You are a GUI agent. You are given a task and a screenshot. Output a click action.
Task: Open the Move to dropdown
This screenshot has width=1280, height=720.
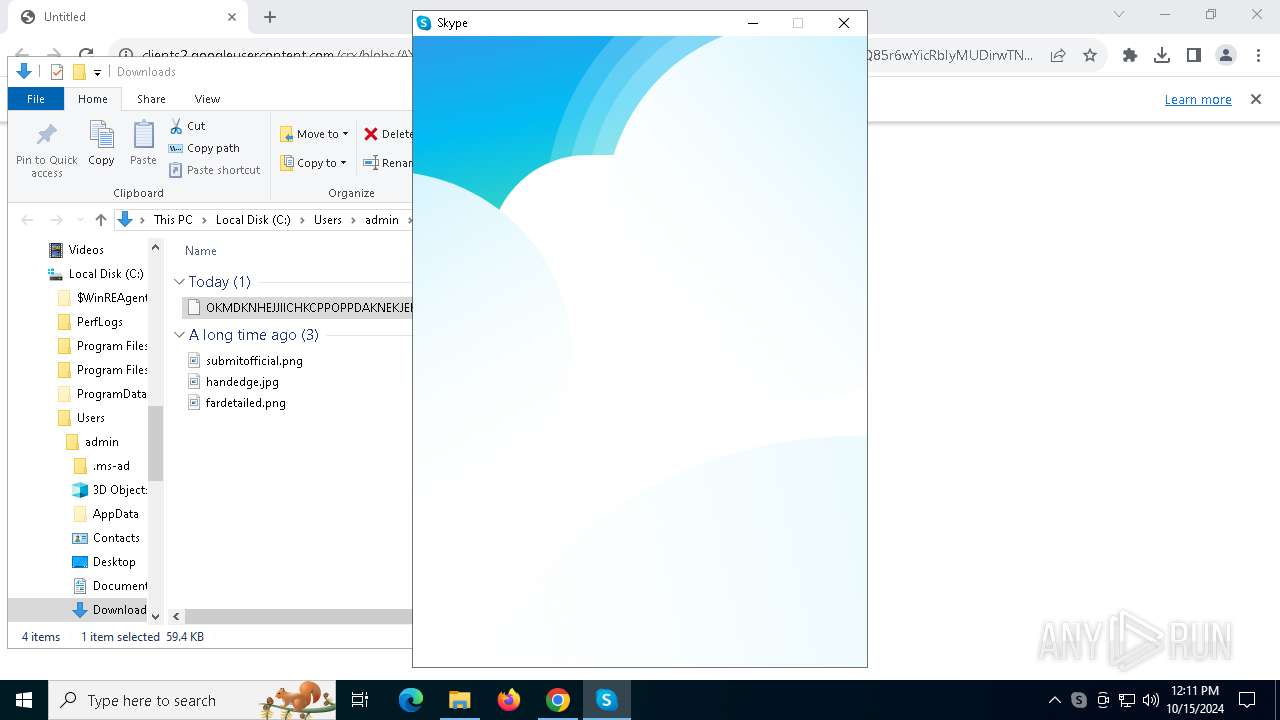314,134
